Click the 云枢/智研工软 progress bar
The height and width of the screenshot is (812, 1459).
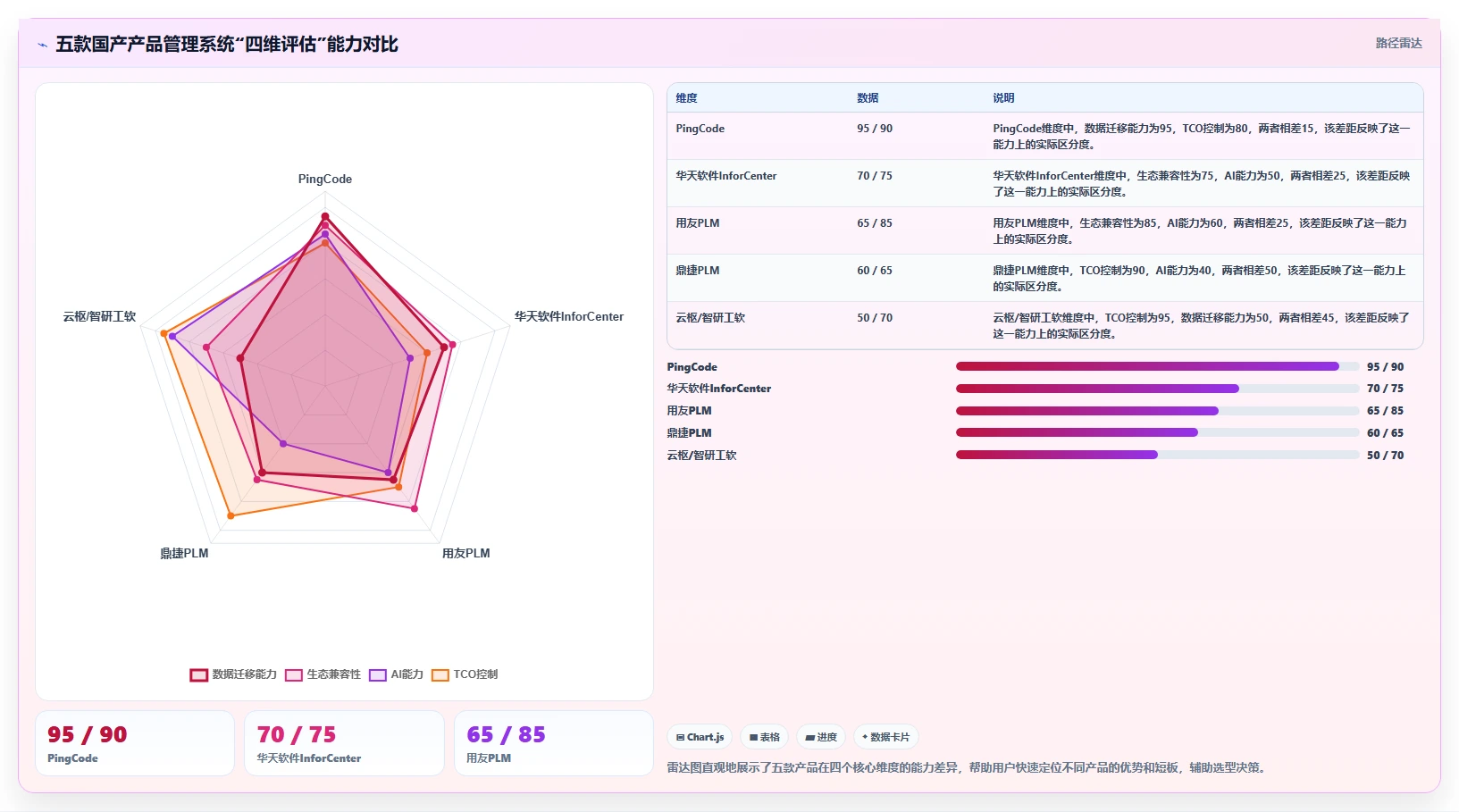coord(1157,455)
